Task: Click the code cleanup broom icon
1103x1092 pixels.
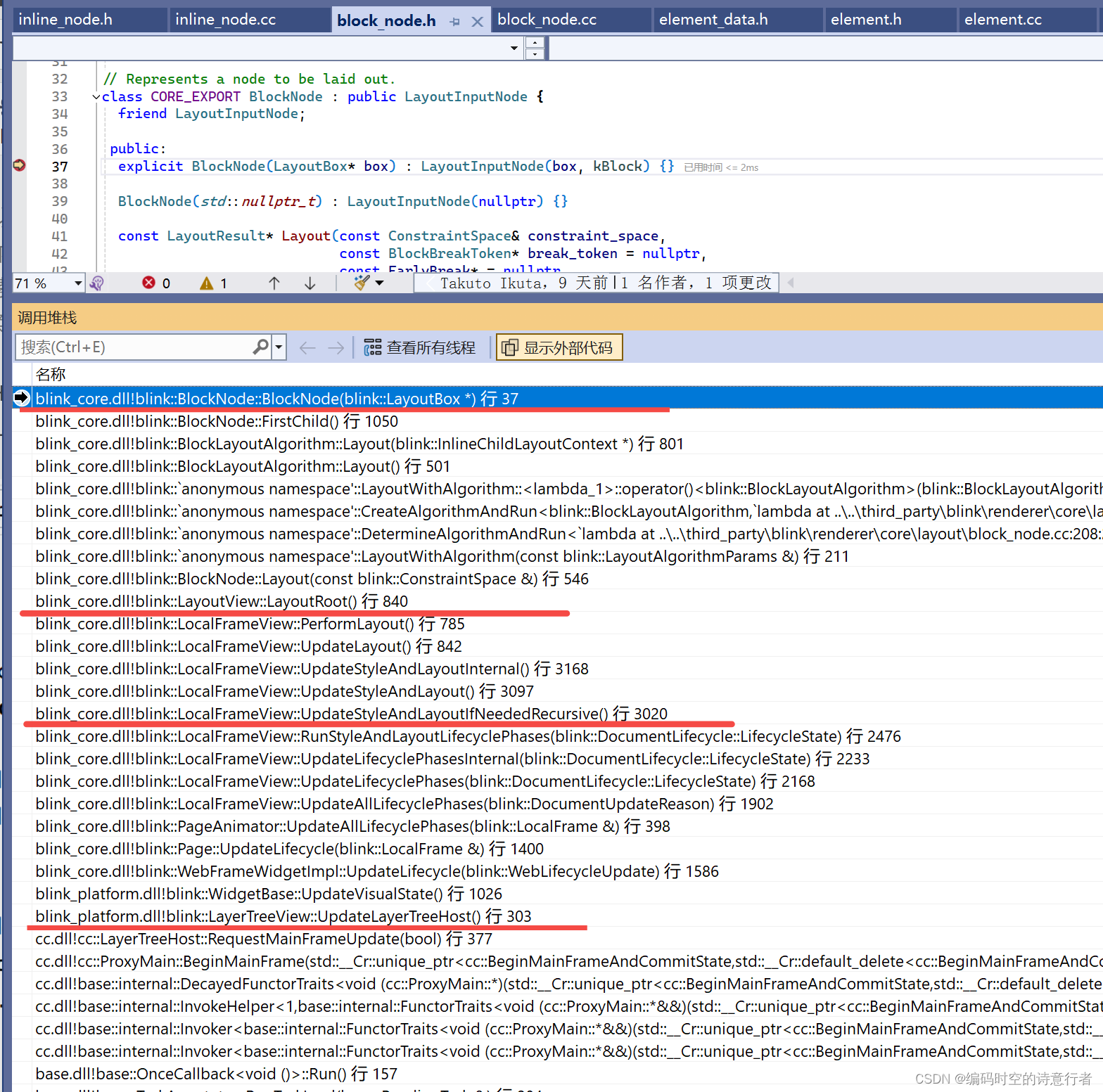Action: tap(362, 283)
